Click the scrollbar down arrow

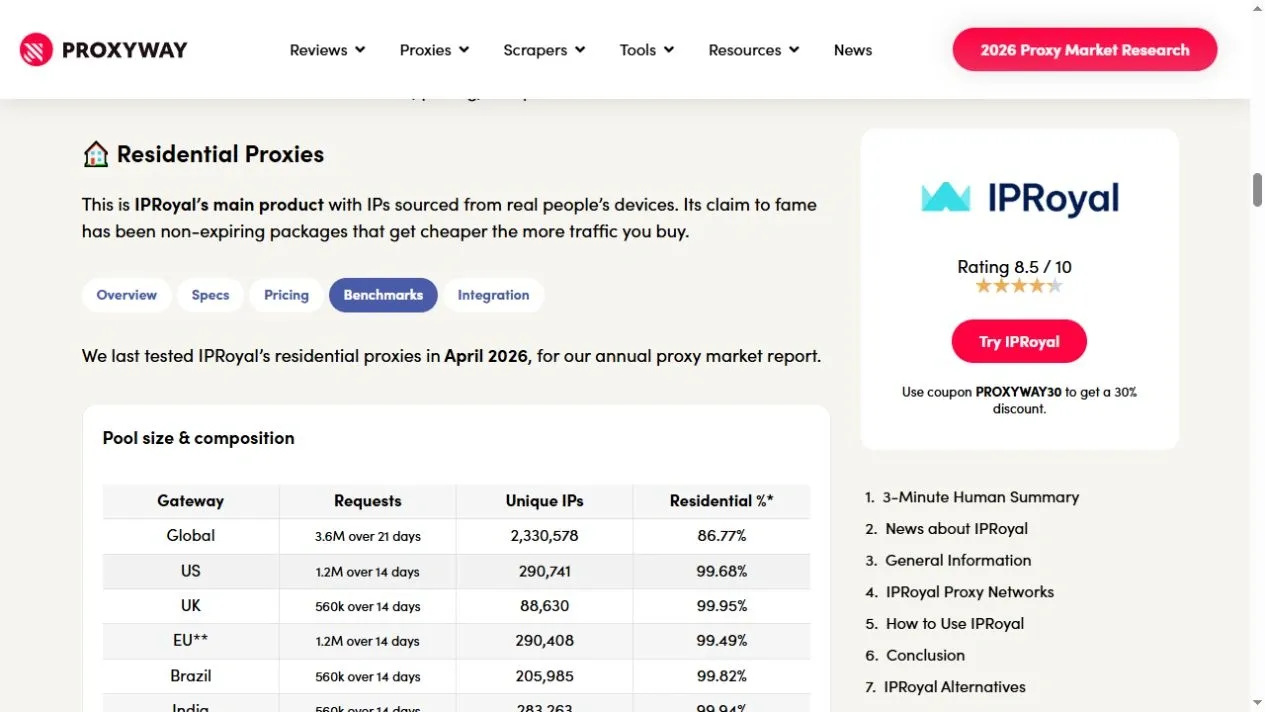(x=1257, y=703)
